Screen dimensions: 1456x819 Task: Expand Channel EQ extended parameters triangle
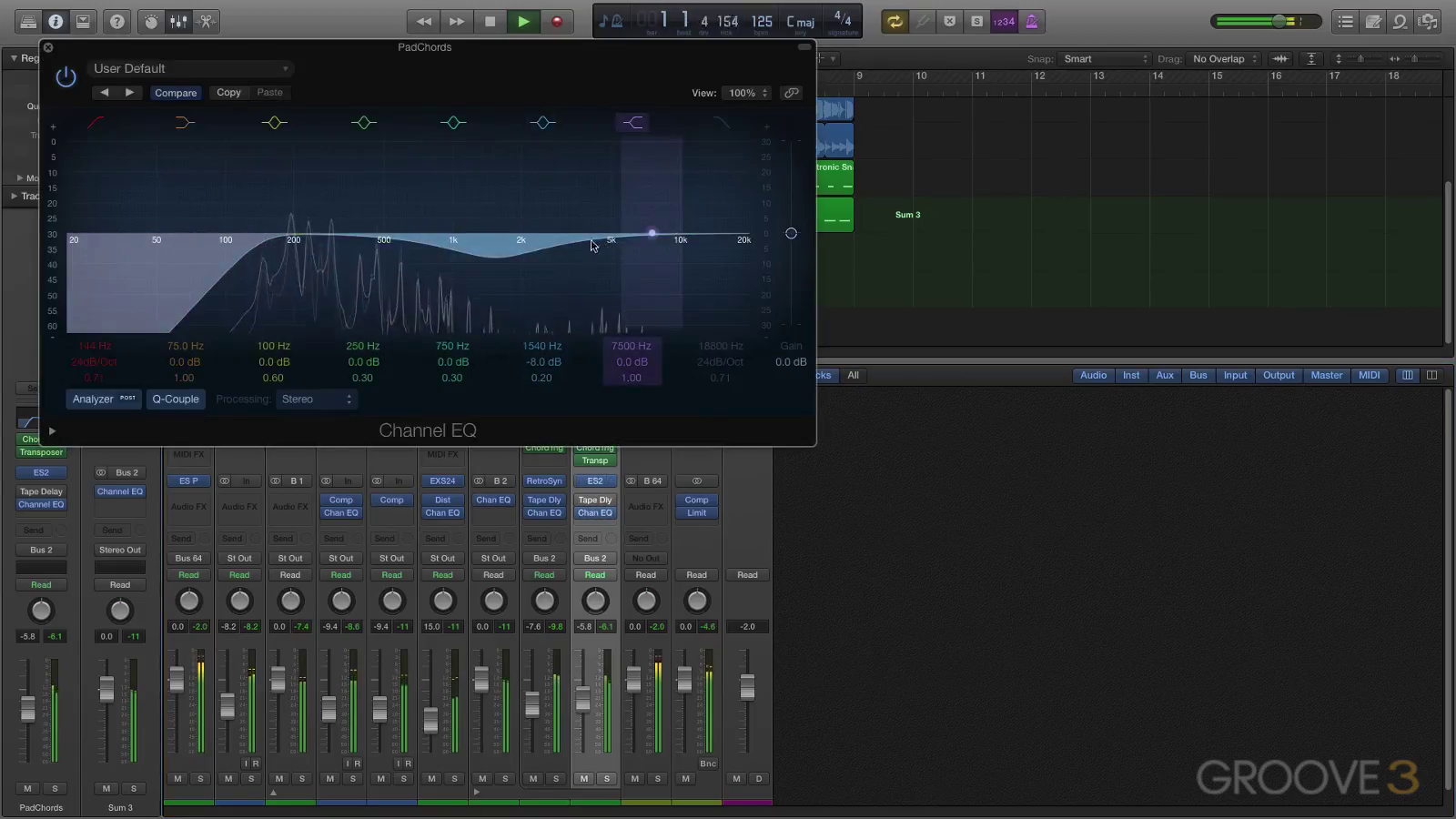(x=52, y=430)
